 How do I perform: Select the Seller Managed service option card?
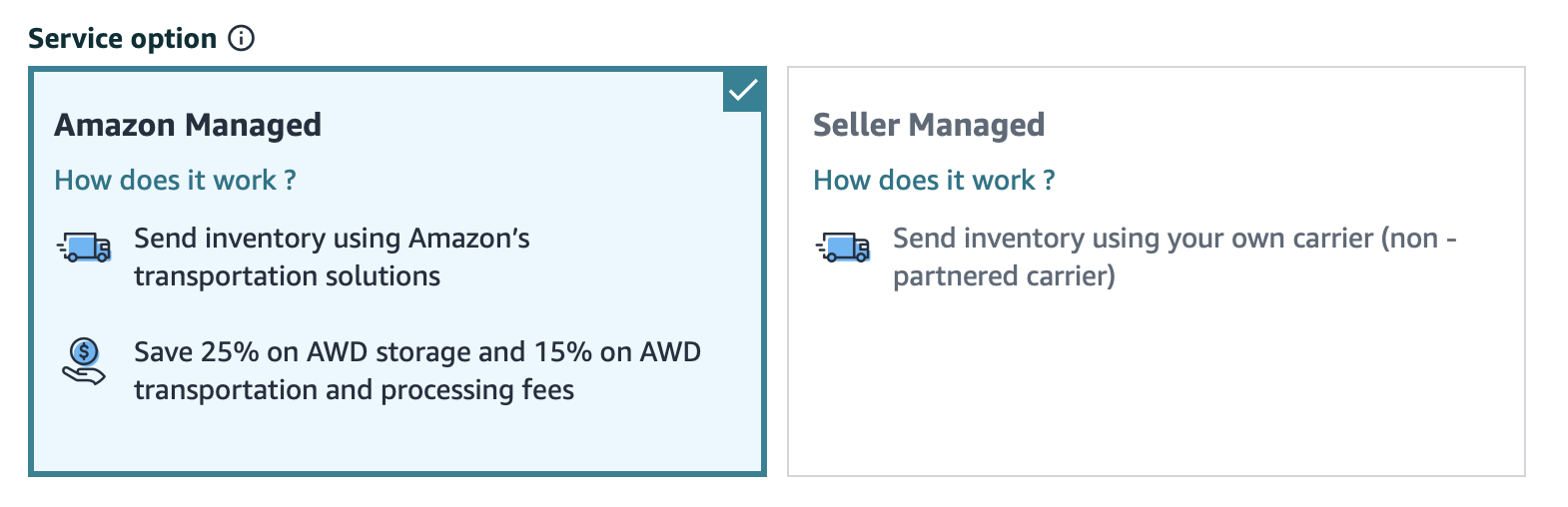click(x=1157, y=271)
